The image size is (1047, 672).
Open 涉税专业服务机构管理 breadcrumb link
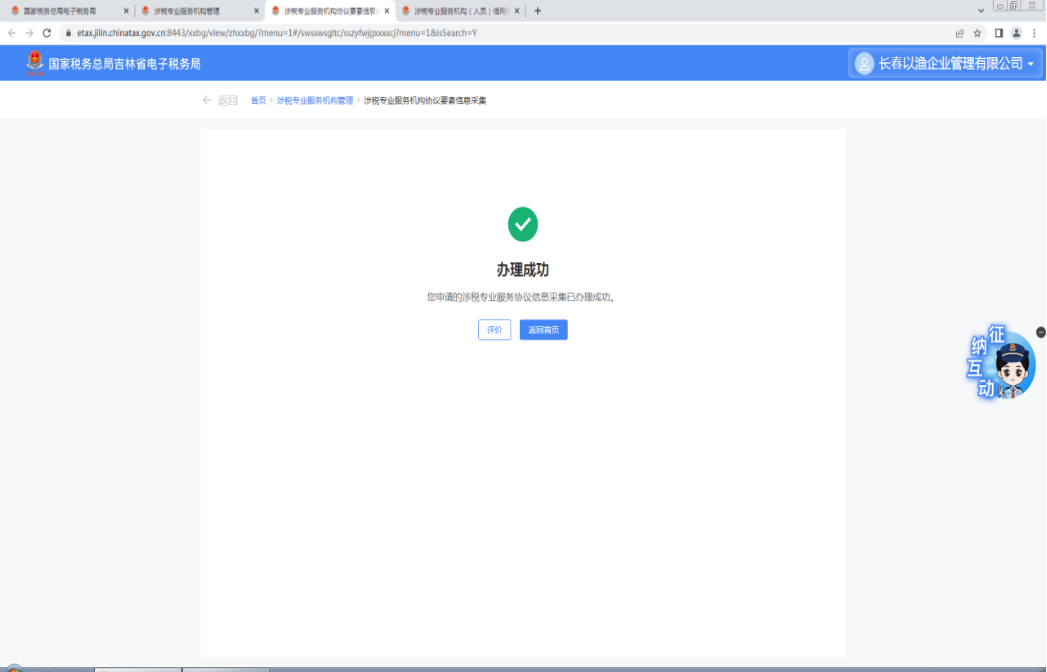315,100
